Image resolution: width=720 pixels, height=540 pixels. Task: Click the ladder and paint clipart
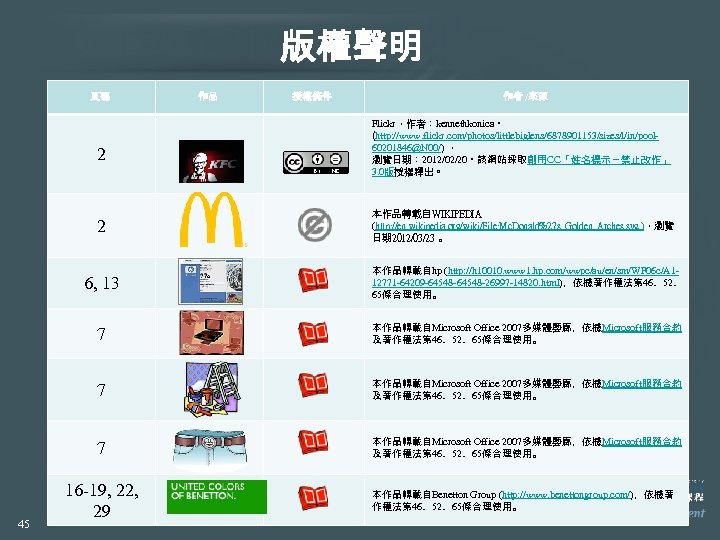[211, 389]
